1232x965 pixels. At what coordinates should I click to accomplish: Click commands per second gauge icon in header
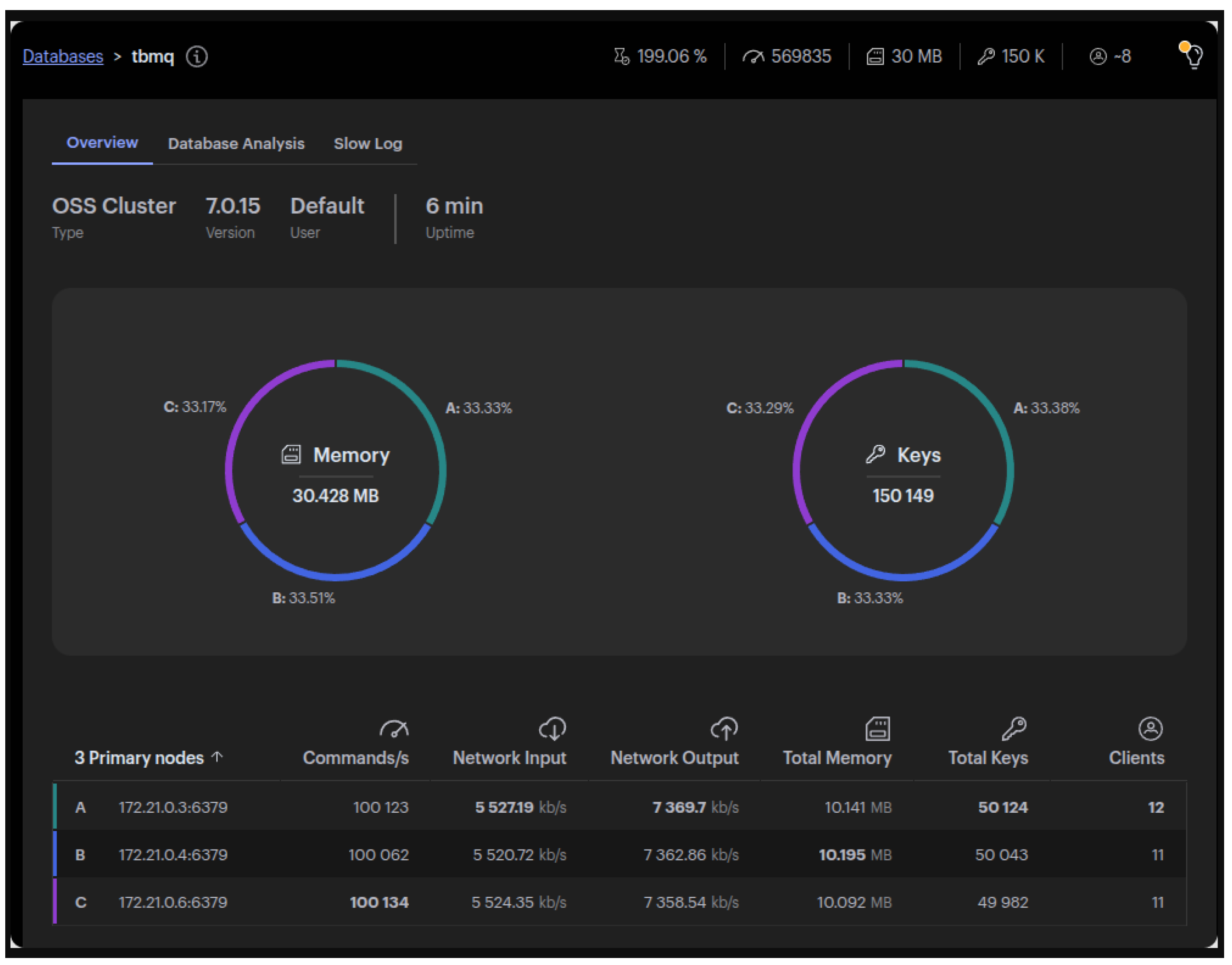pyautogui.click(x=753, y=56)
